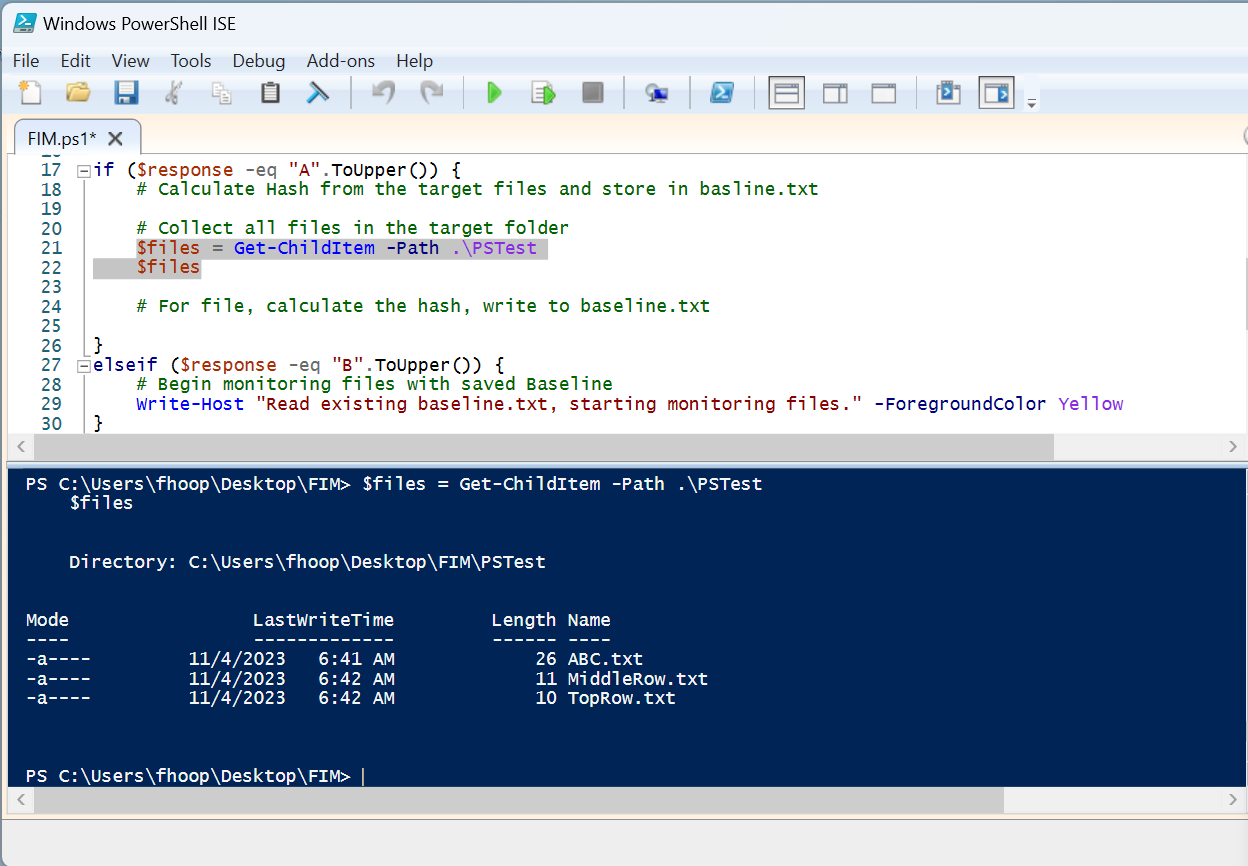Screen dimensions: 1248x866
Task: Create a new script file
Action: (29, 92)
